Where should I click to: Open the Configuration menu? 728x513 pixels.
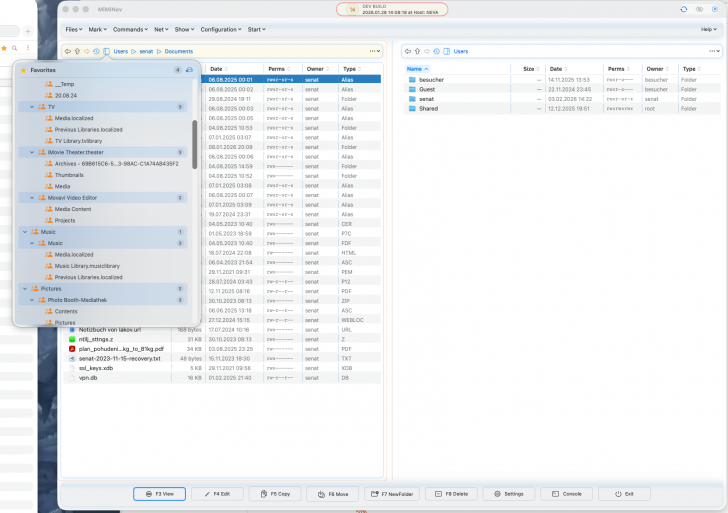(x=221, y=29)
